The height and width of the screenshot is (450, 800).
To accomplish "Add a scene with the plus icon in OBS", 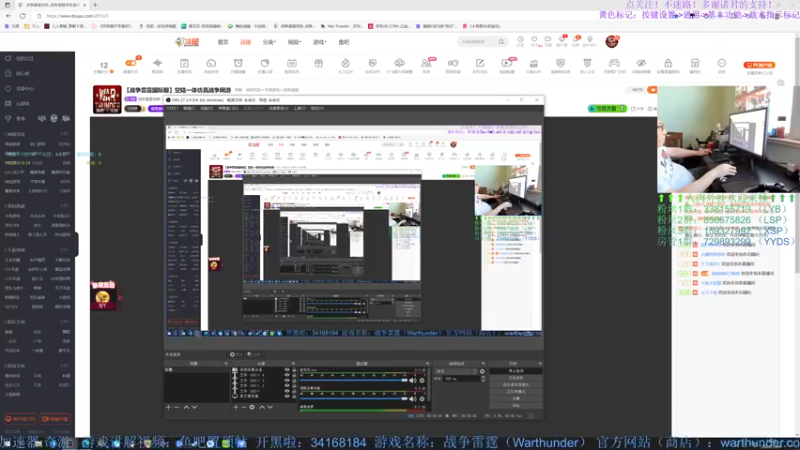I will pyautogui.click(x=168, y=407).
